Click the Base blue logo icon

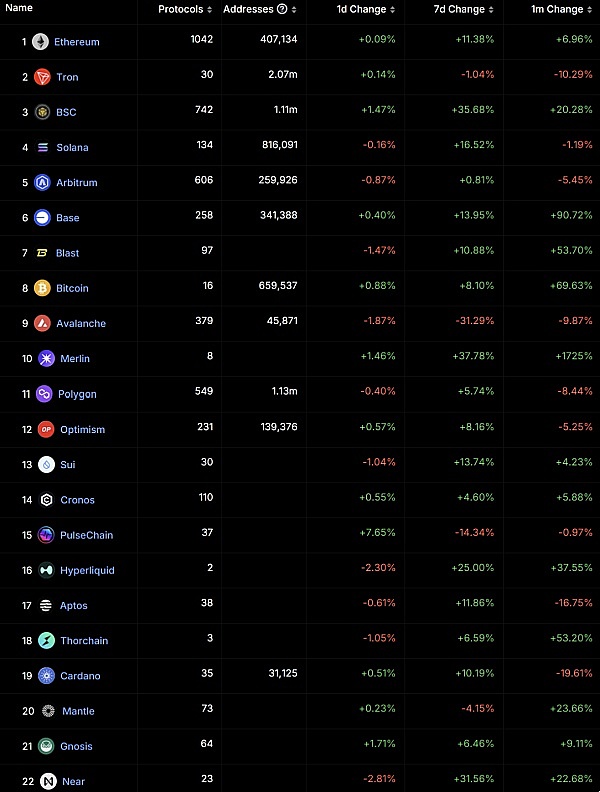coord(42,218)
